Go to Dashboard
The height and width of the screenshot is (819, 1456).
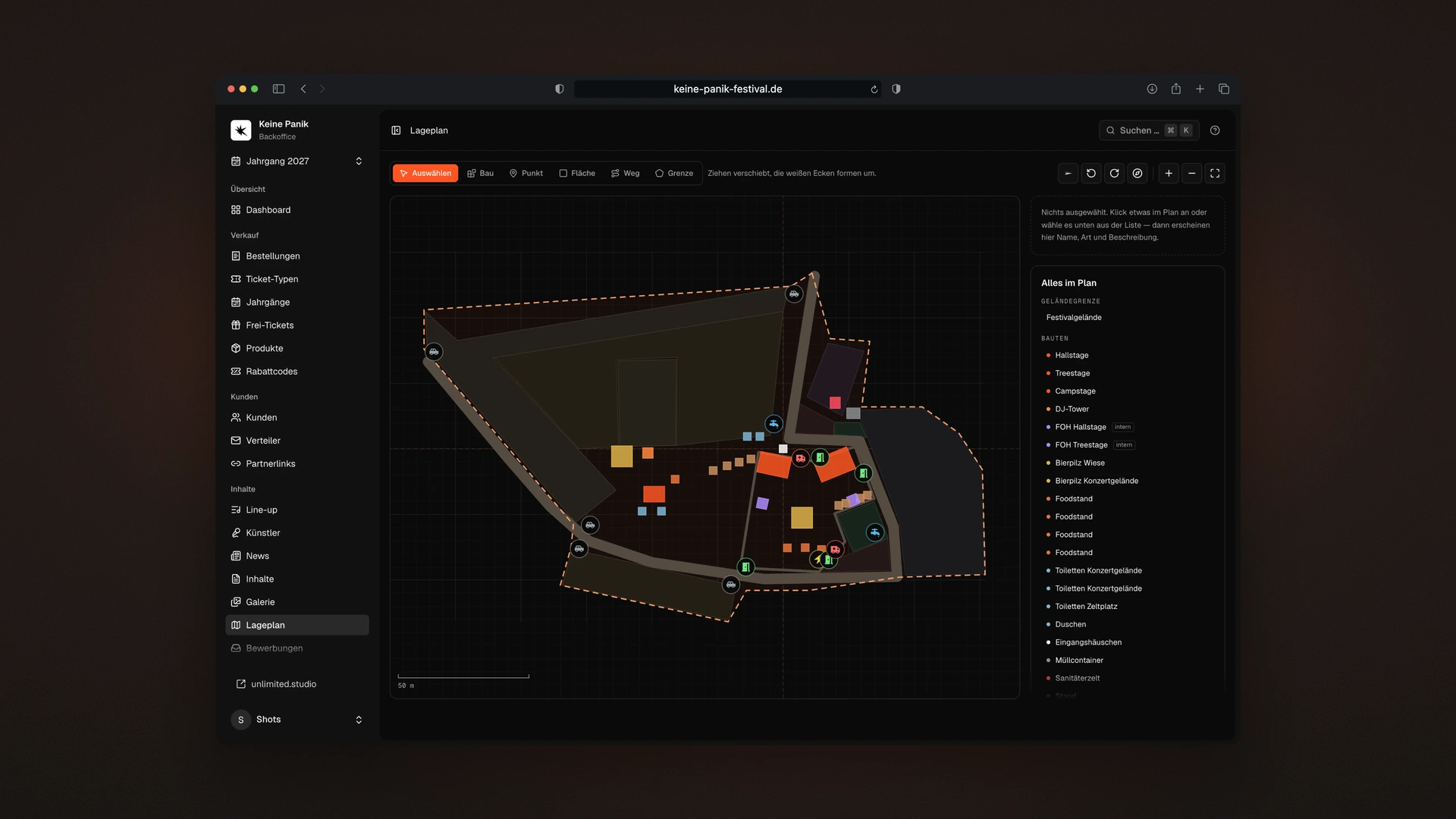[x=297, y=210]
